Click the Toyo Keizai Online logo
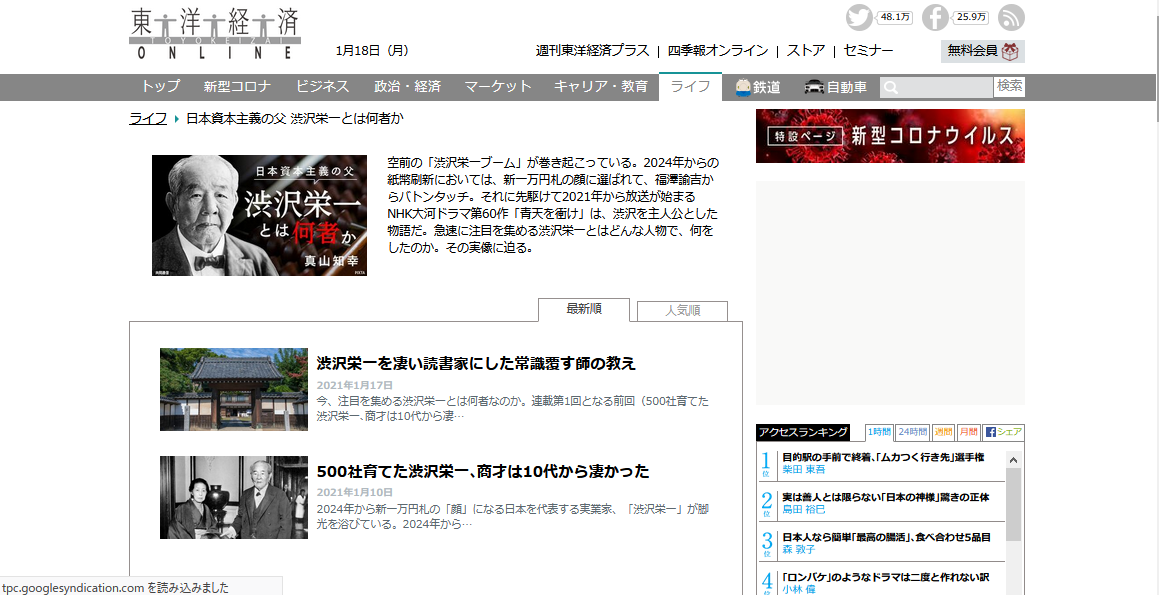Viewport: 1159px width, 595px height. [216, 33]
